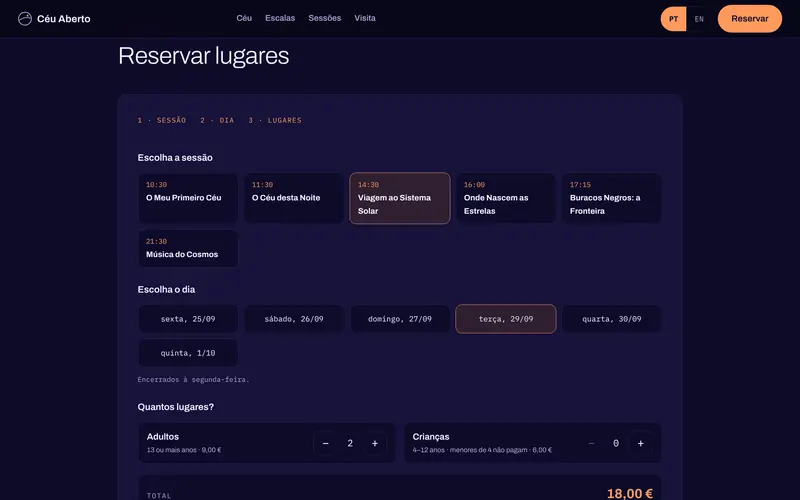
Task: Select day domingo, 27/09
Action: [x=400, y=319]
